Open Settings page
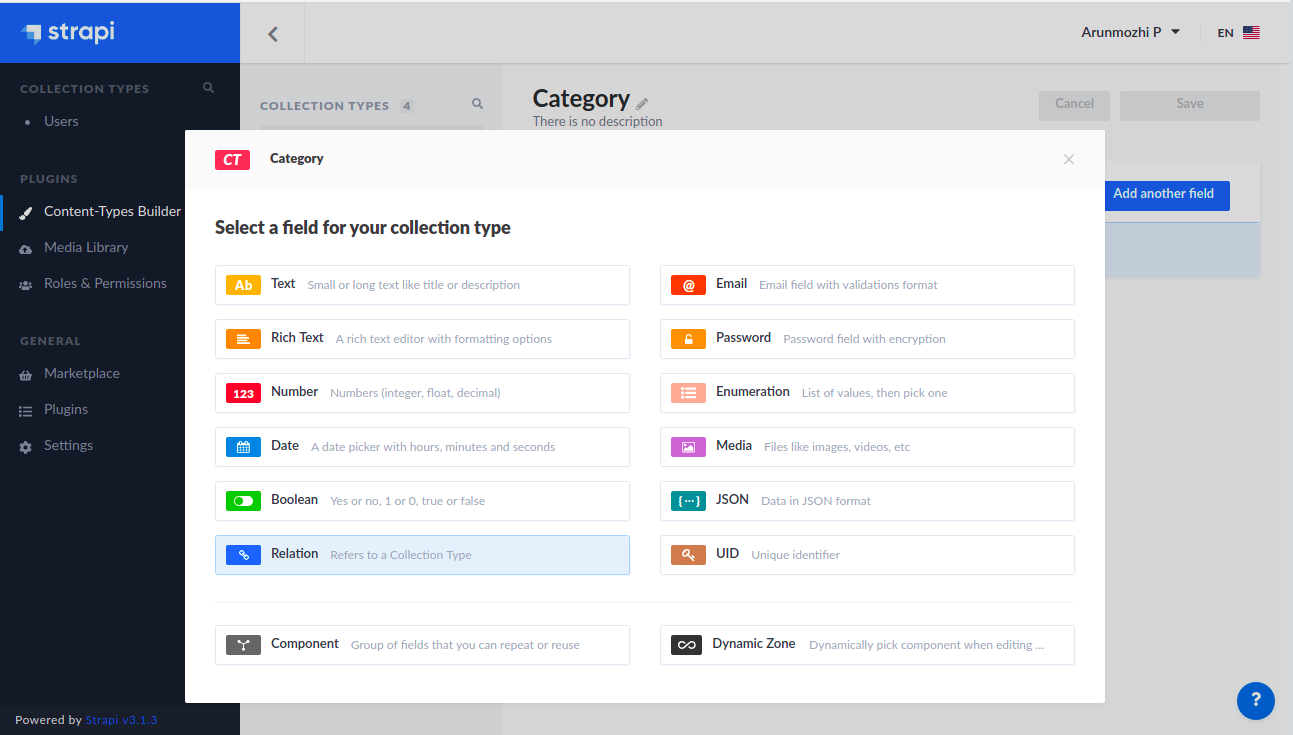 point(68,445)
